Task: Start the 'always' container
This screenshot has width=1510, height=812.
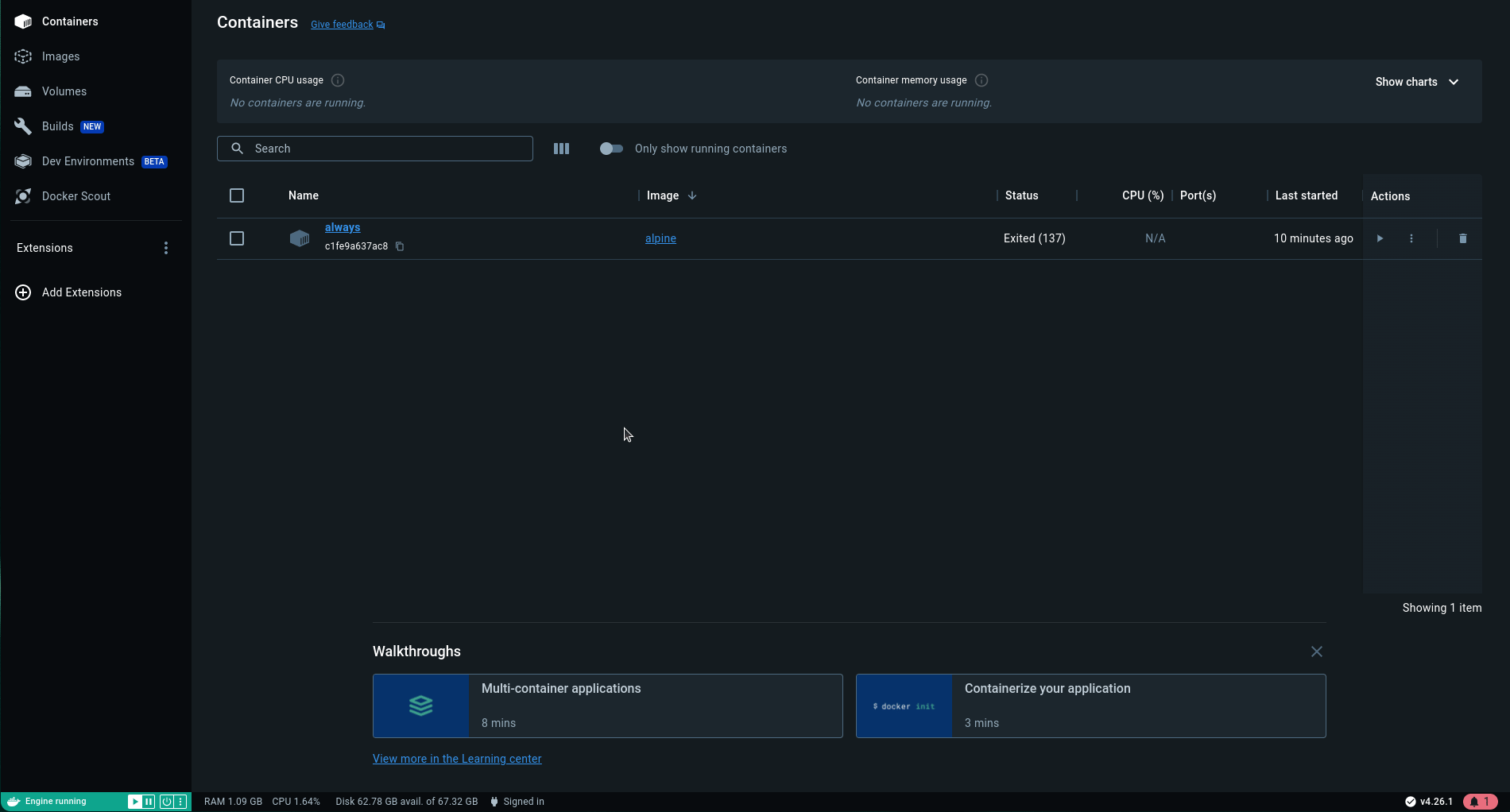Action: coord(1380,238)
